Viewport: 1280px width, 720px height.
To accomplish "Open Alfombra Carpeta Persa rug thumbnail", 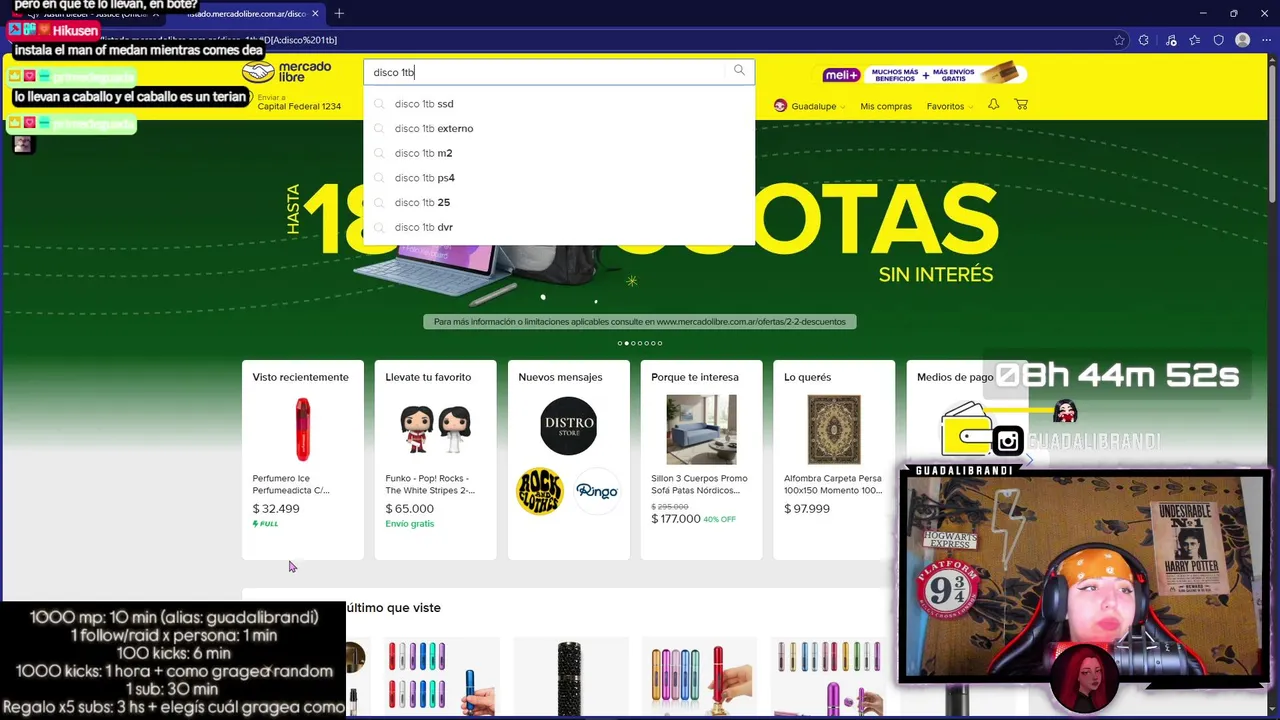I will (834, 430).
